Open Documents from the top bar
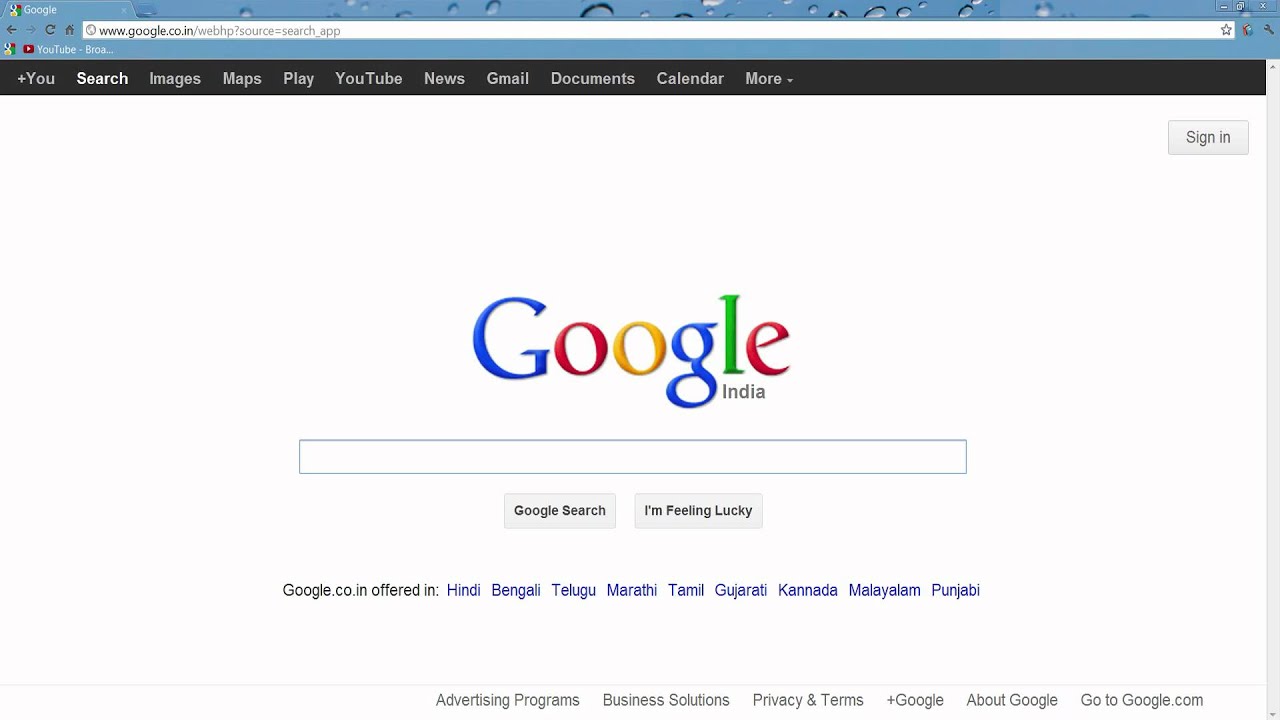 pyautogui.click(x=593, y=78)
